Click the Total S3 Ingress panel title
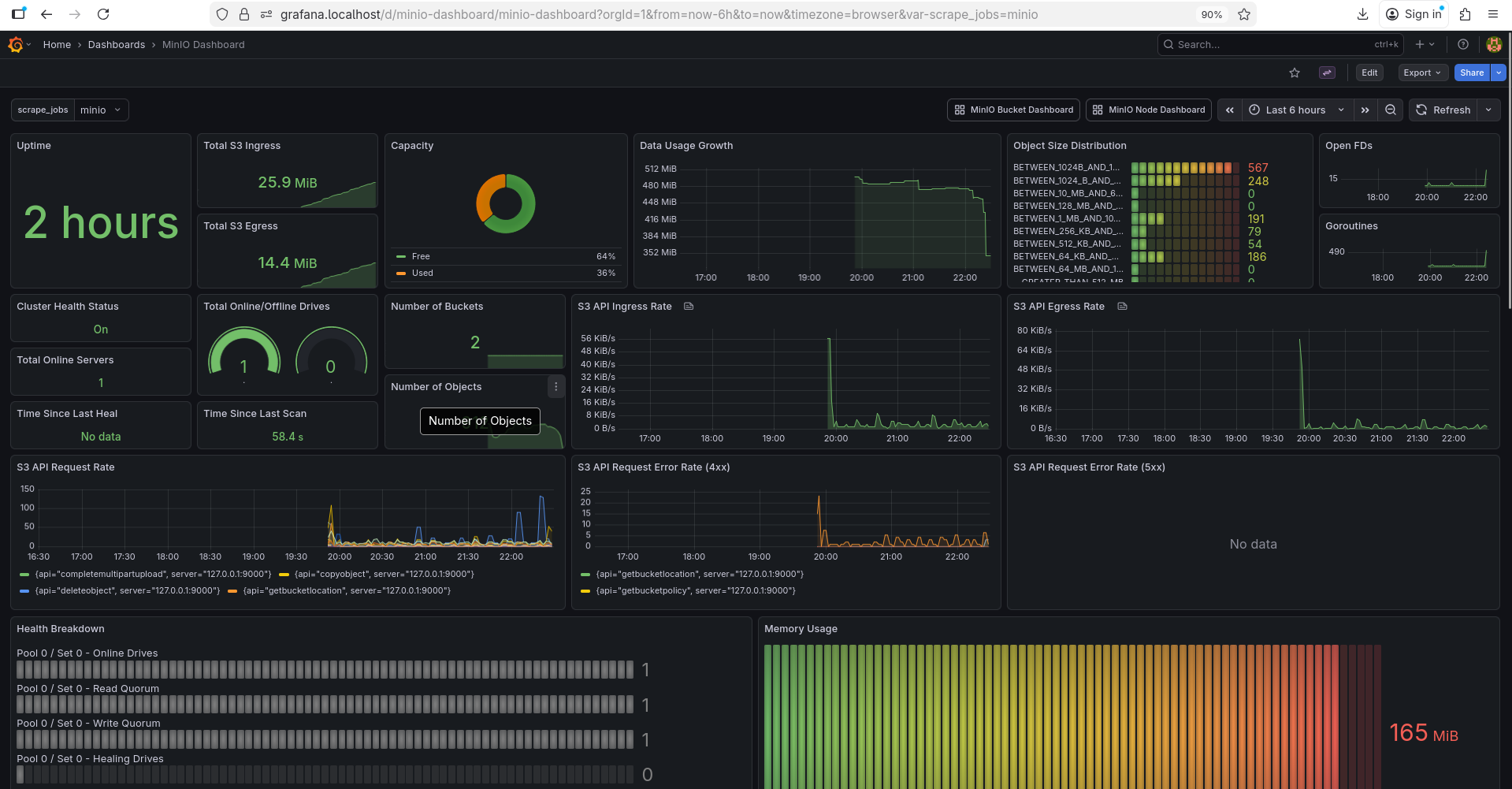The width and height of the screenshot is (1512, 789). click(242, 146)
